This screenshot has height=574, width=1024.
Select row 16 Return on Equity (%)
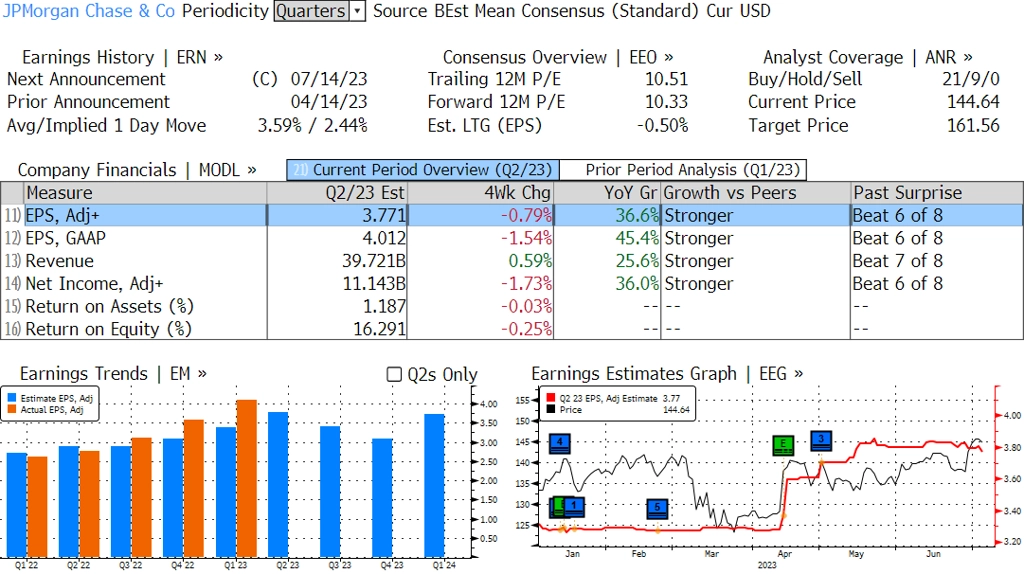pyautogui.click(x=512, y=329)
